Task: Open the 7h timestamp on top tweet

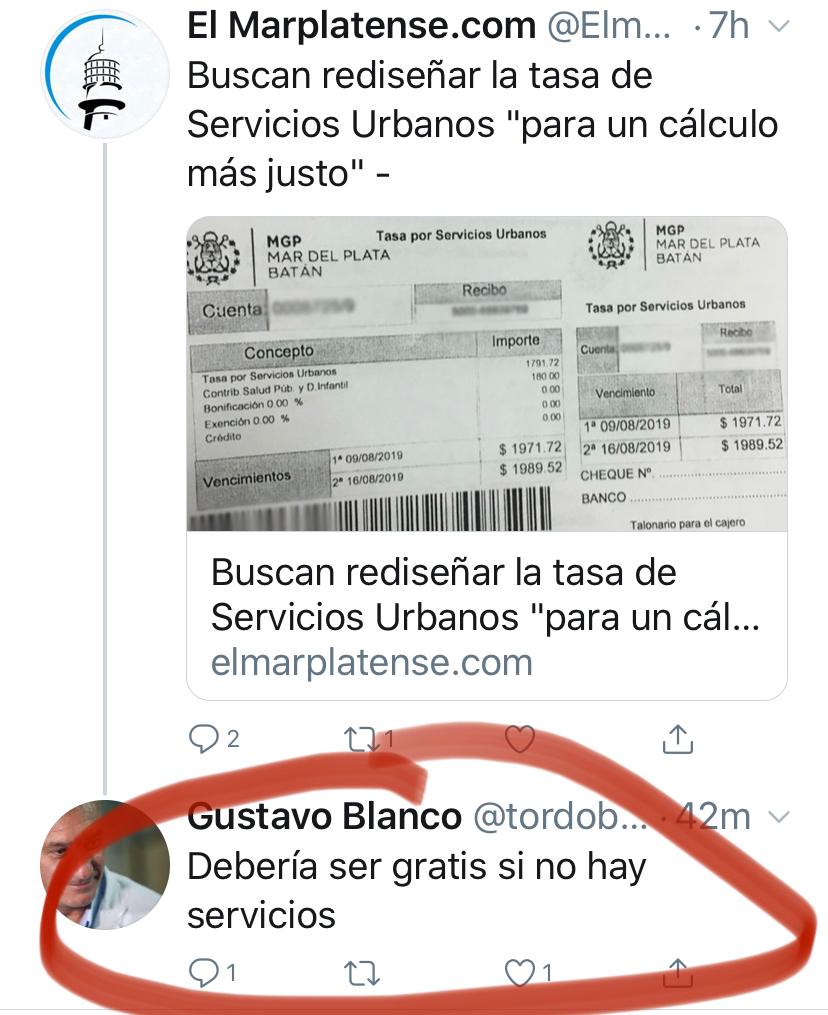Action: tap(729, 26)
